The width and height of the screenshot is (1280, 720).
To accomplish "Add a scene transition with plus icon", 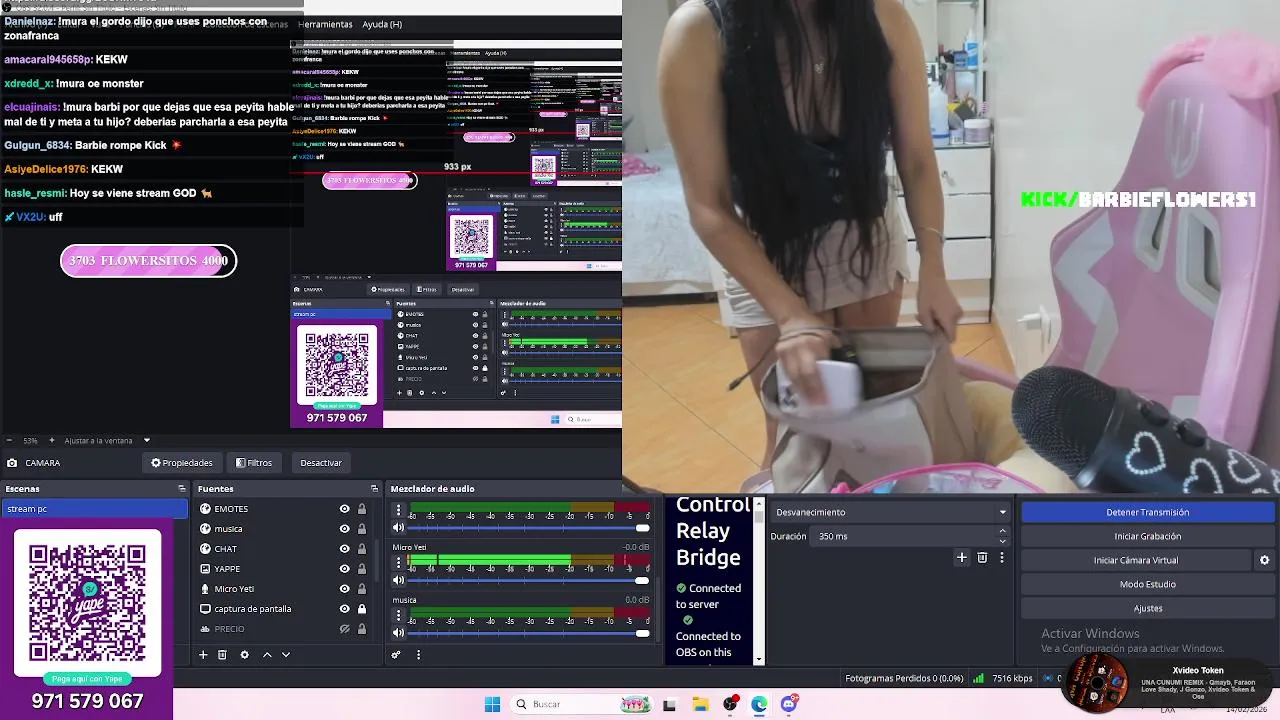I will 962,558.
